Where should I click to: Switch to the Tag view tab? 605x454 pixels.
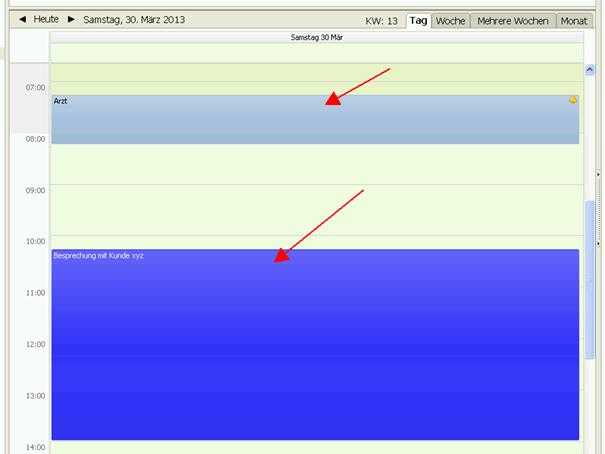pyautogui.click(x=418, y=21)
